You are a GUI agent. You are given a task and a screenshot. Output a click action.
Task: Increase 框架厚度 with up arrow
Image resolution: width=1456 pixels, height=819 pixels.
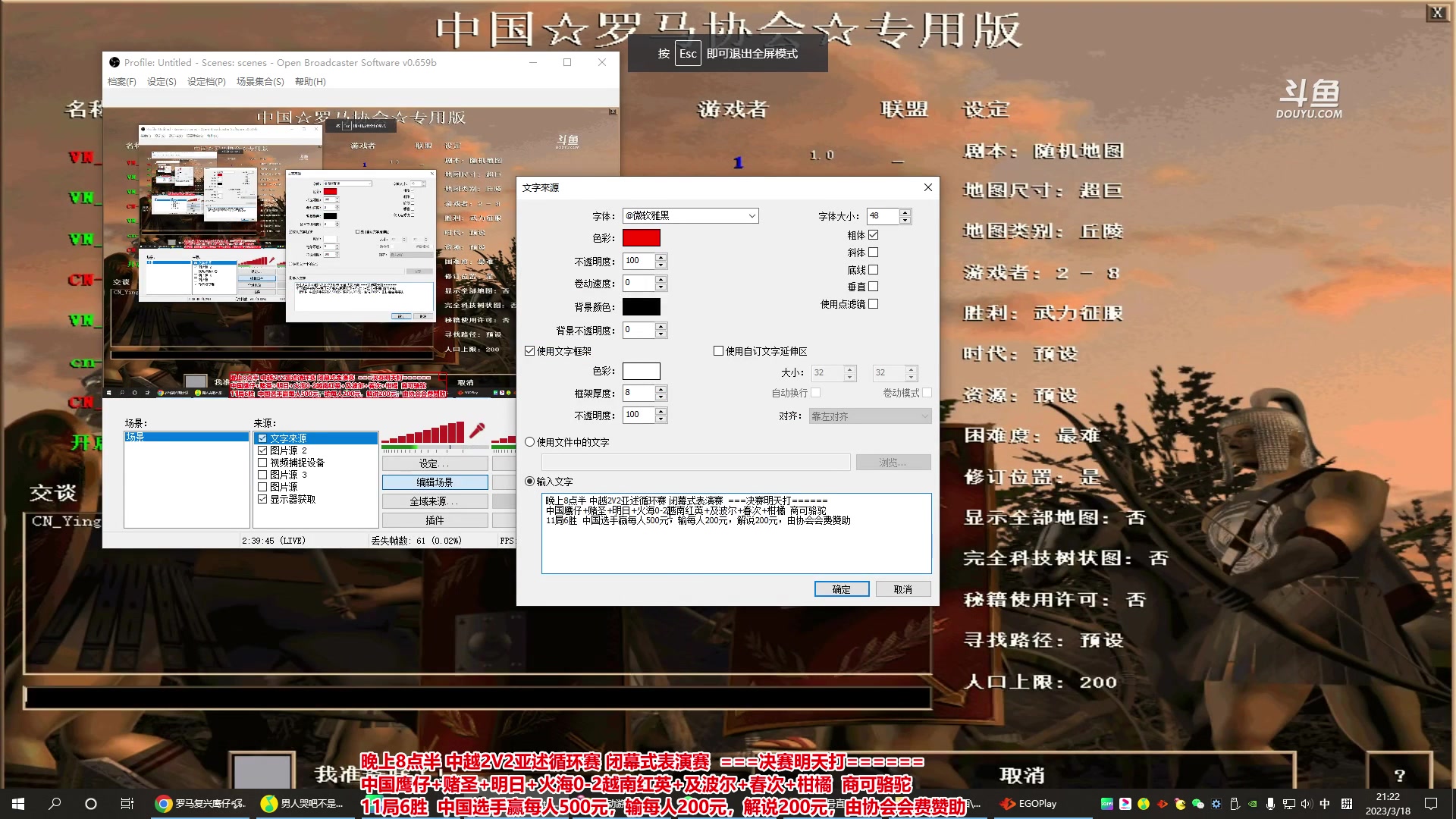click(661, 389)
